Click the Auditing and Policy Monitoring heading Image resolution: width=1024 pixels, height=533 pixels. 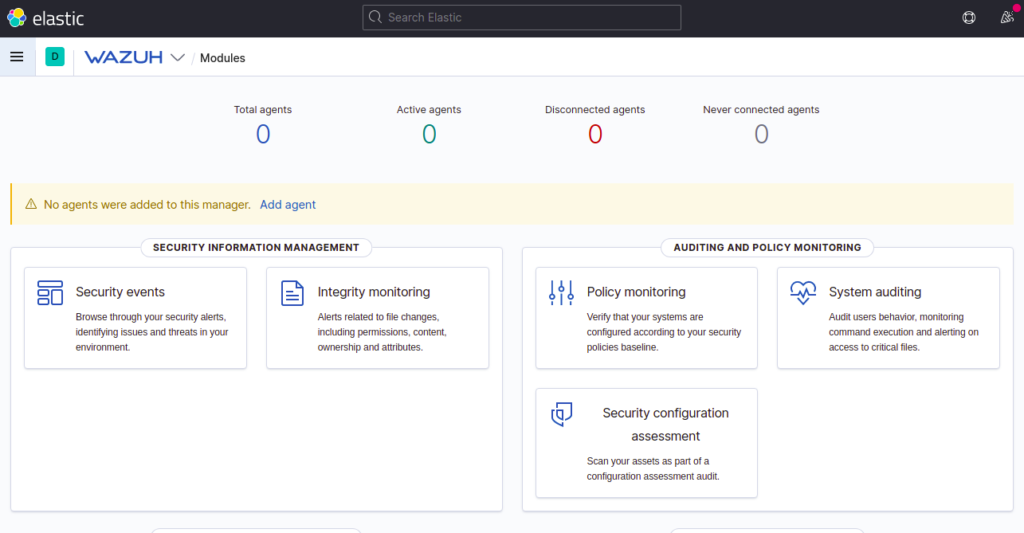point(767,248)
